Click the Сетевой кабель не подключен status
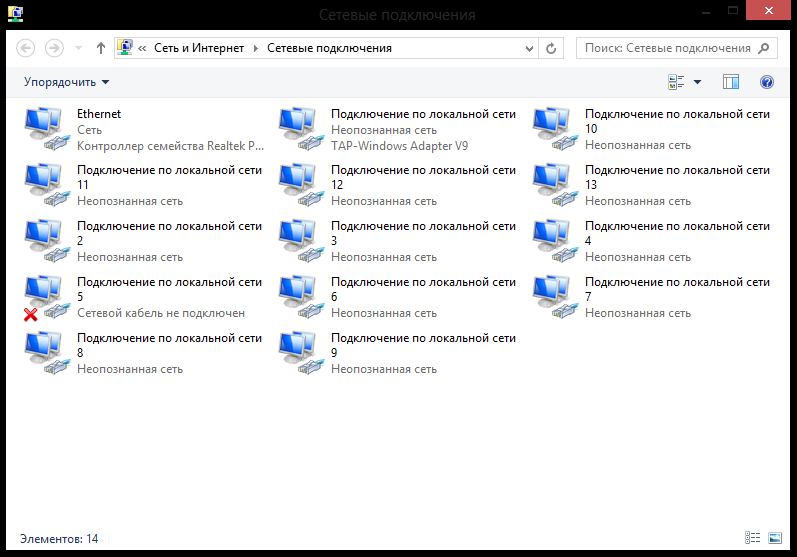The height and width of the screenshot is (557, 797). tap(161, 313)
